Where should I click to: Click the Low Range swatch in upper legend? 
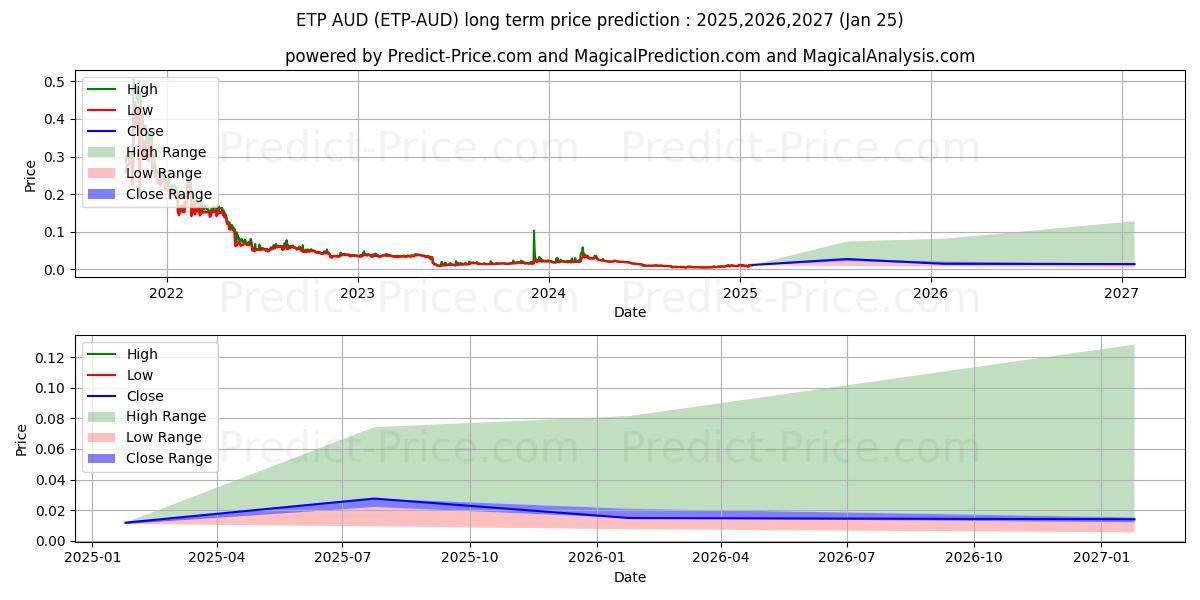(102, 173)
